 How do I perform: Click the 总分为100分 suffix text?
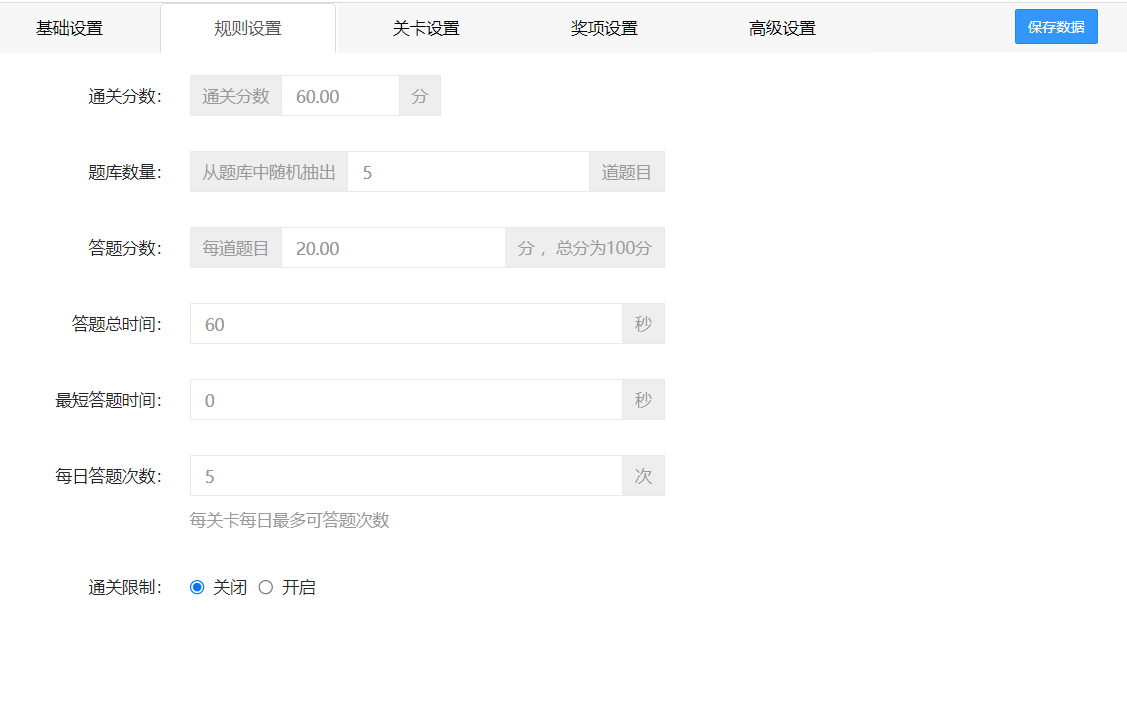click(x=604, y=248)
